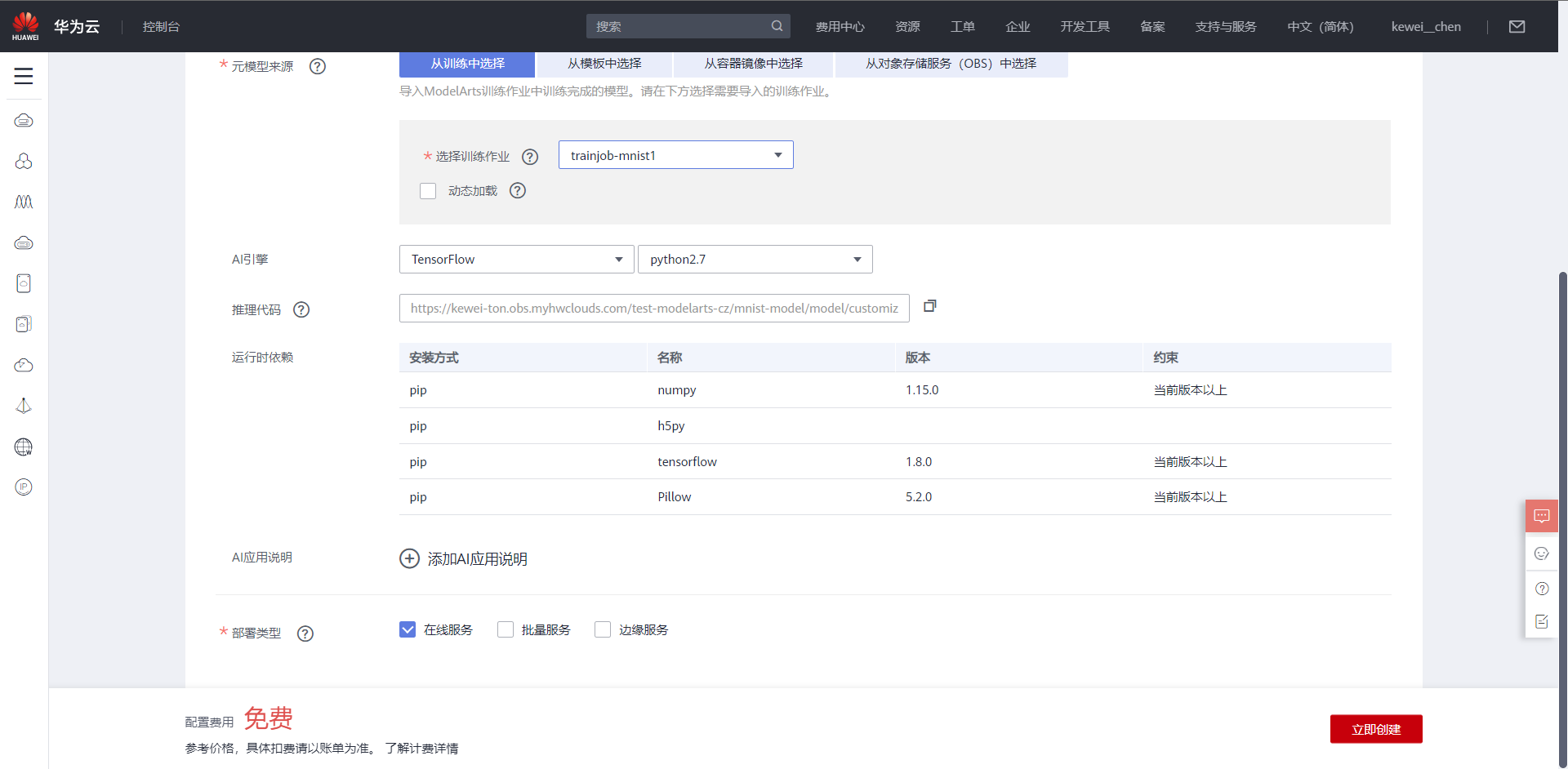Open the 费用中心 menu
Viewport: 1568px width, 769px height.
coord(840,26)
